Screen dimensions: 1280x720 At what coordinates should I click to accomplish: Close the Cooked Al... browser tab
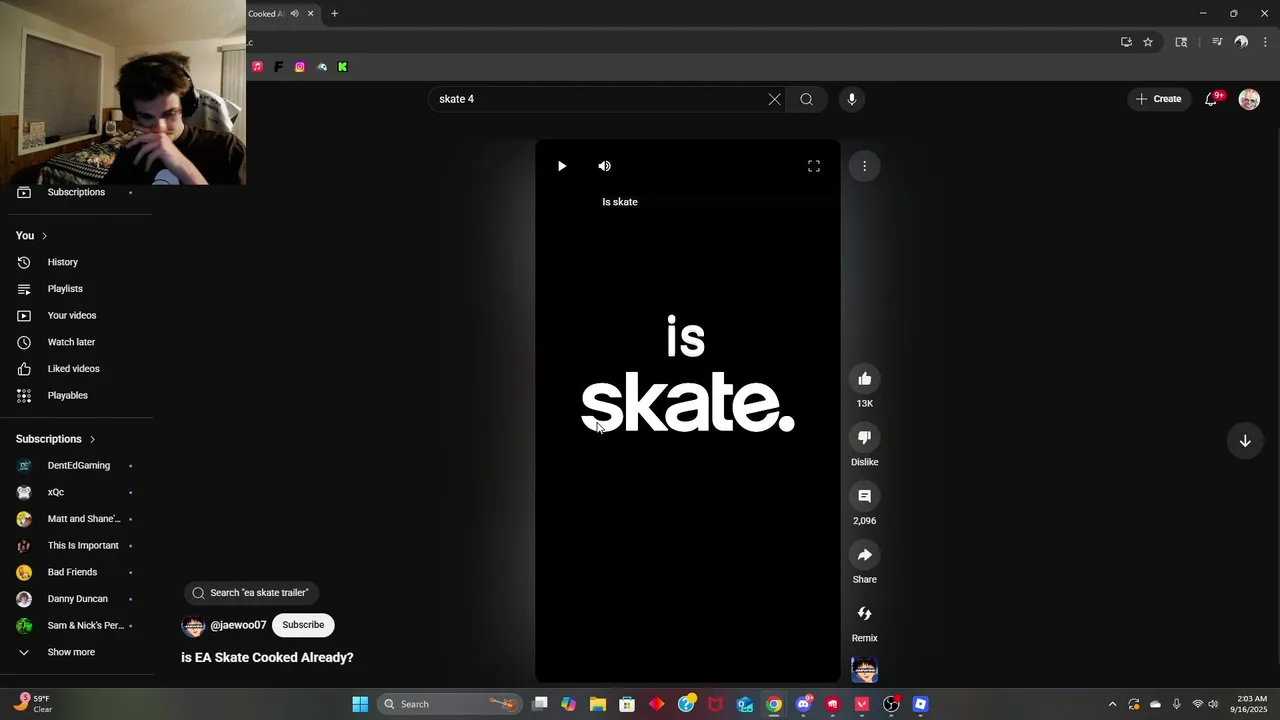click(x=310, y=14)
